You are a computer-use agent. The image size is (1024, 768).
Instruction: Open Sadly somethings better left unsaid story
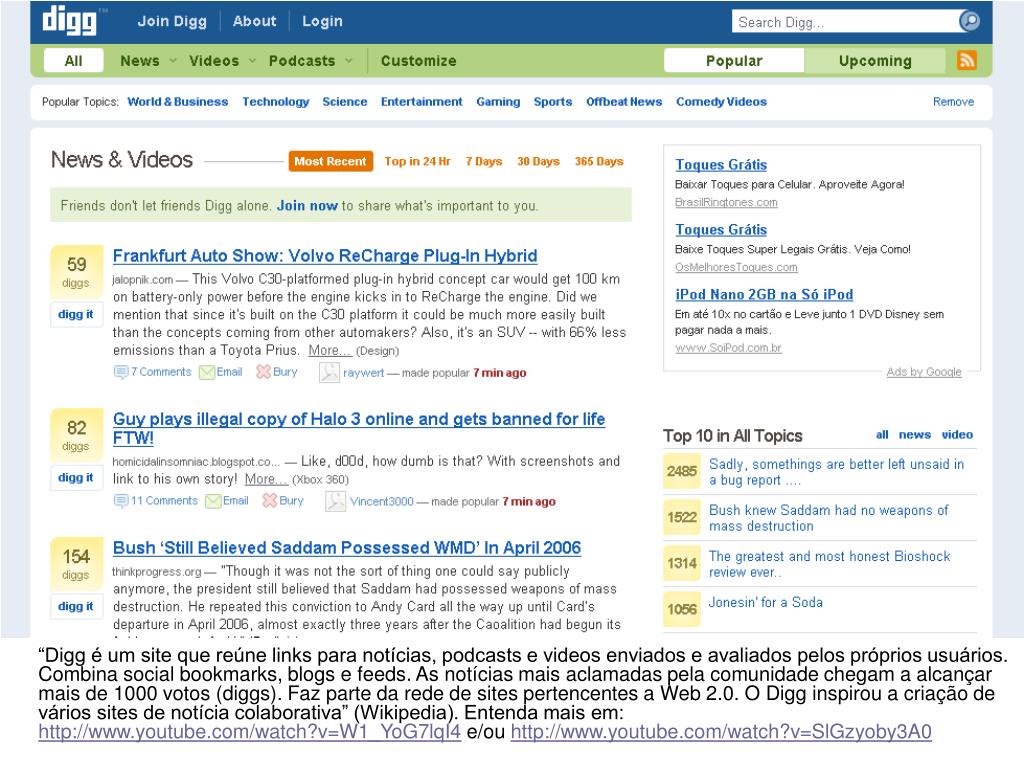(x=836, y=472)
